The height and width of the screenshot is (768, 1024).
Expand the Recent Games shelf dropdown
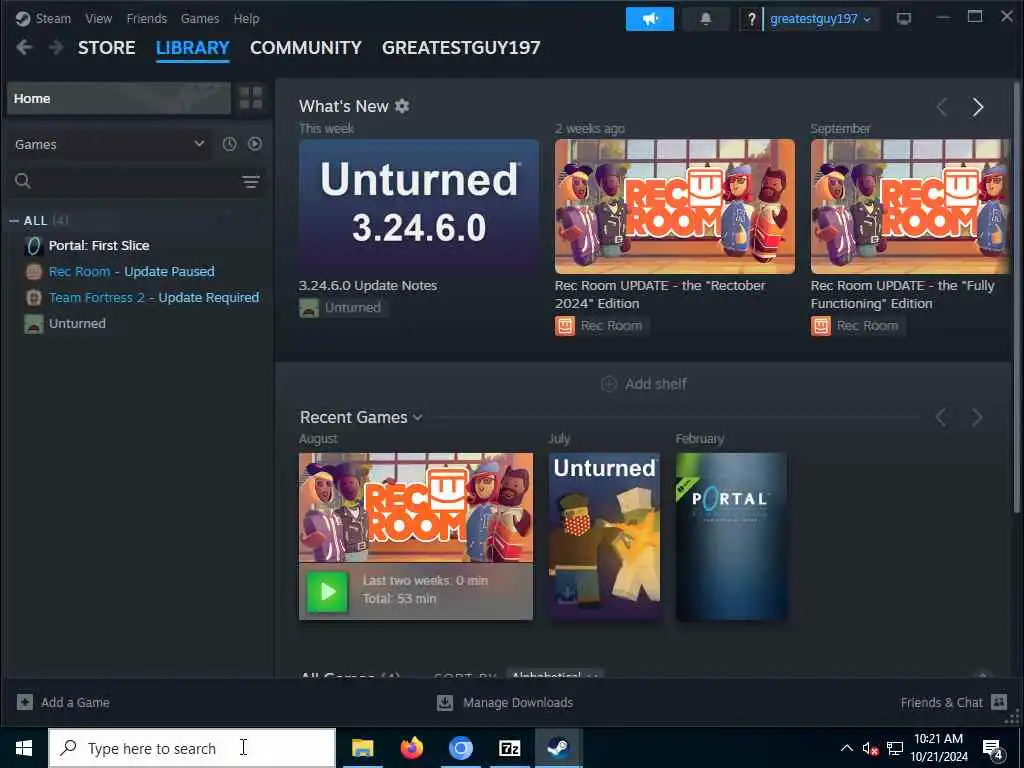point(418,417)
